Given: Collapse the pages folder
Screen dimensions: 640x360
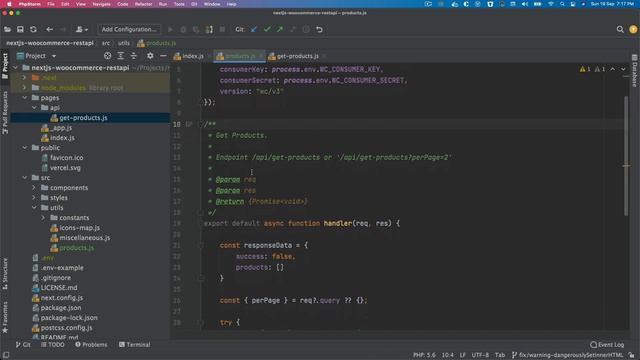Looking at the screenshot, I should click(x=24, y=98).
